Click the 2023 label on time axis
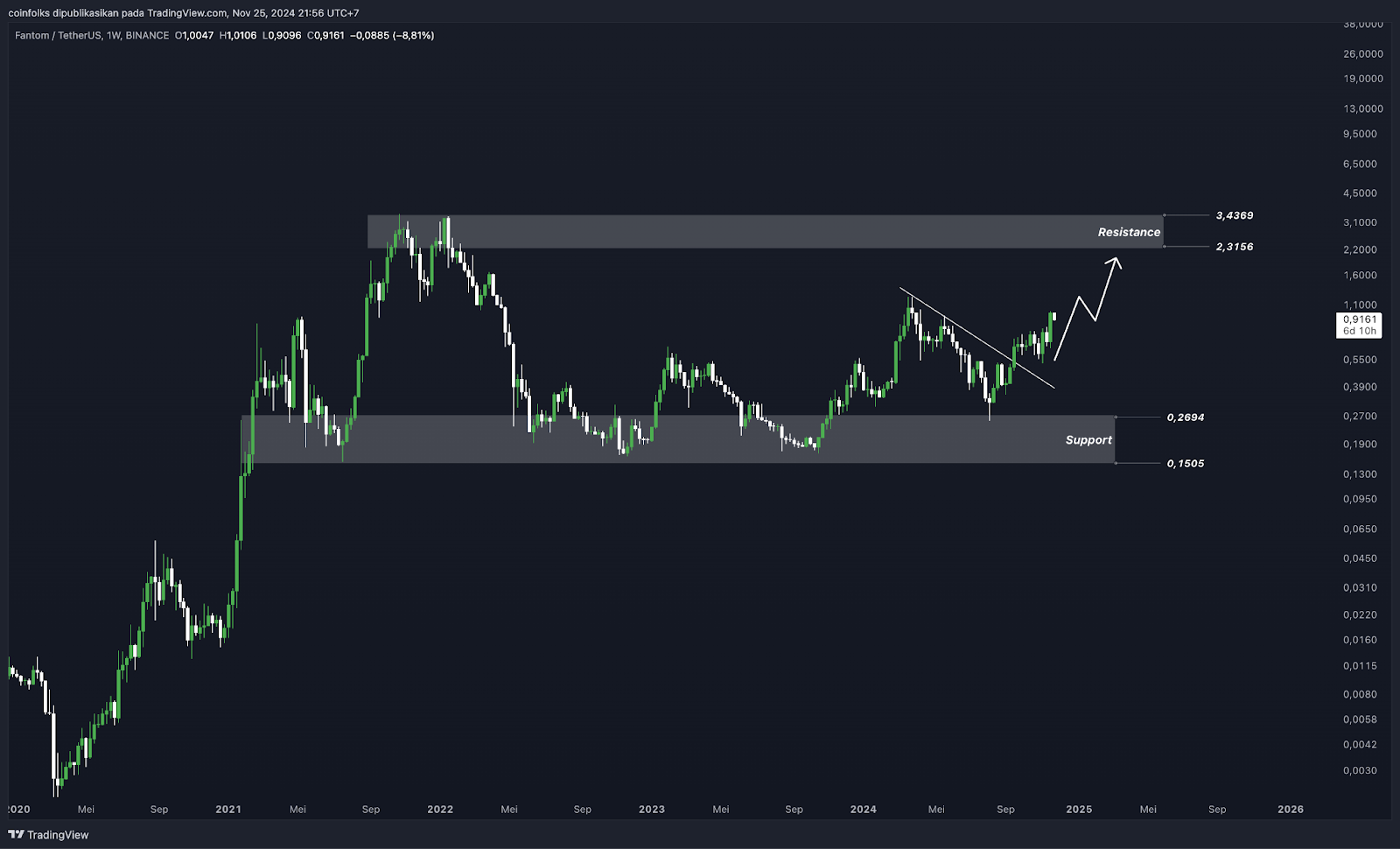 pyautogui.click(x=652, y=810)
